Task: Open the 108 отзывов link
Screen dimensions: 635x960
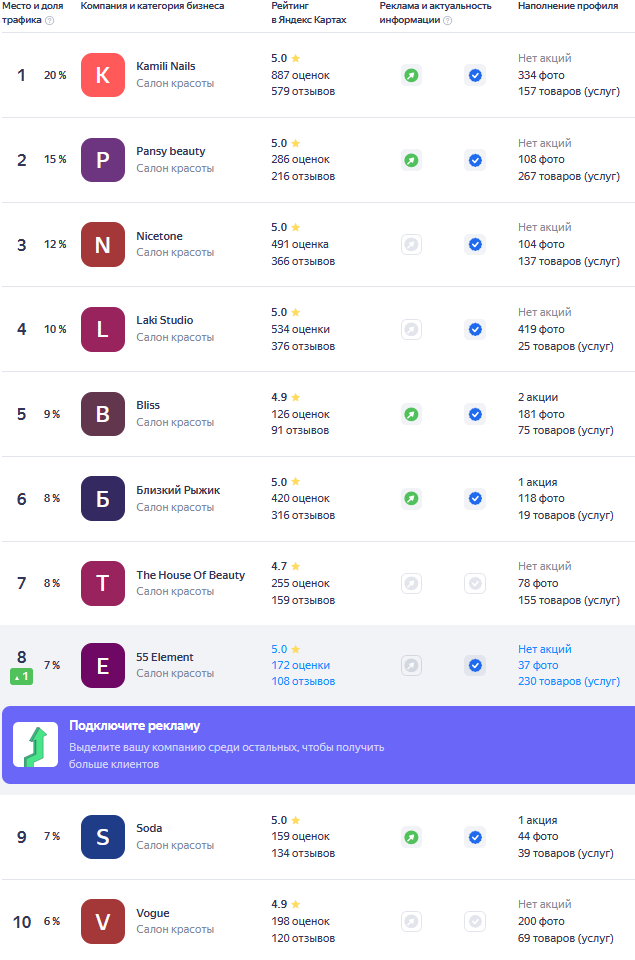Action: pyautogui.click(x=303, y=681)
